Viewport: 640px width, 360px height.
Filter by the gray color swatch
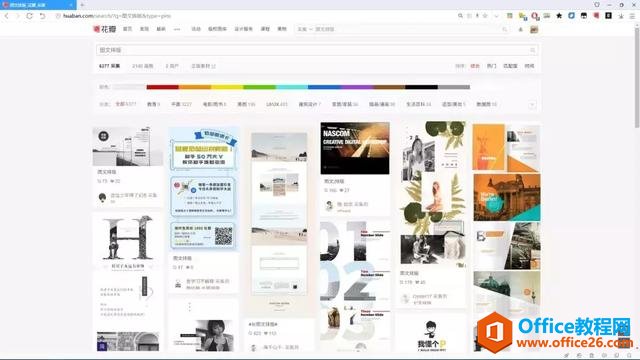[454, 87]
